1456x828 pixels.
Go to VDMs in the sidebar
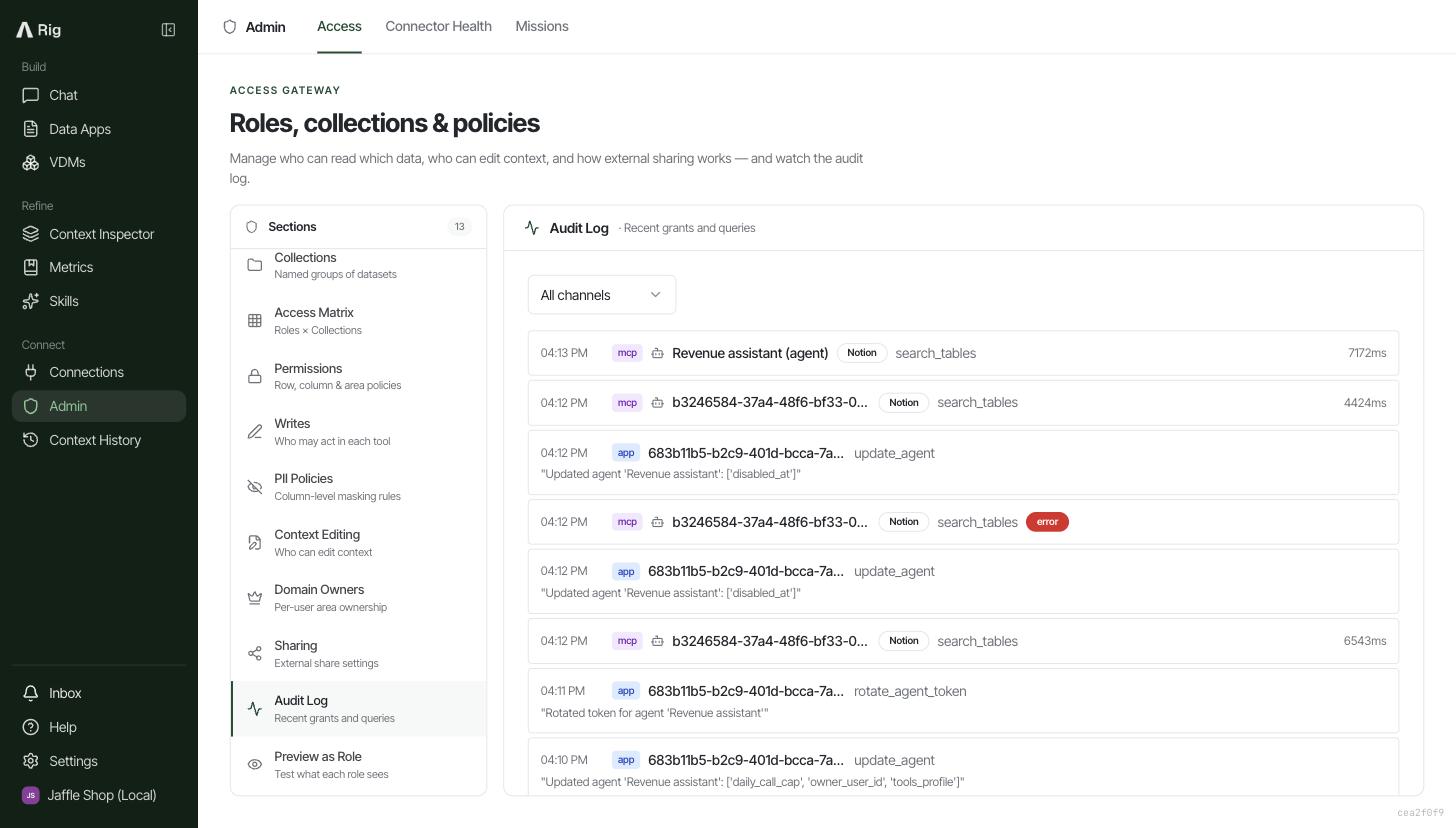(99, 162)
